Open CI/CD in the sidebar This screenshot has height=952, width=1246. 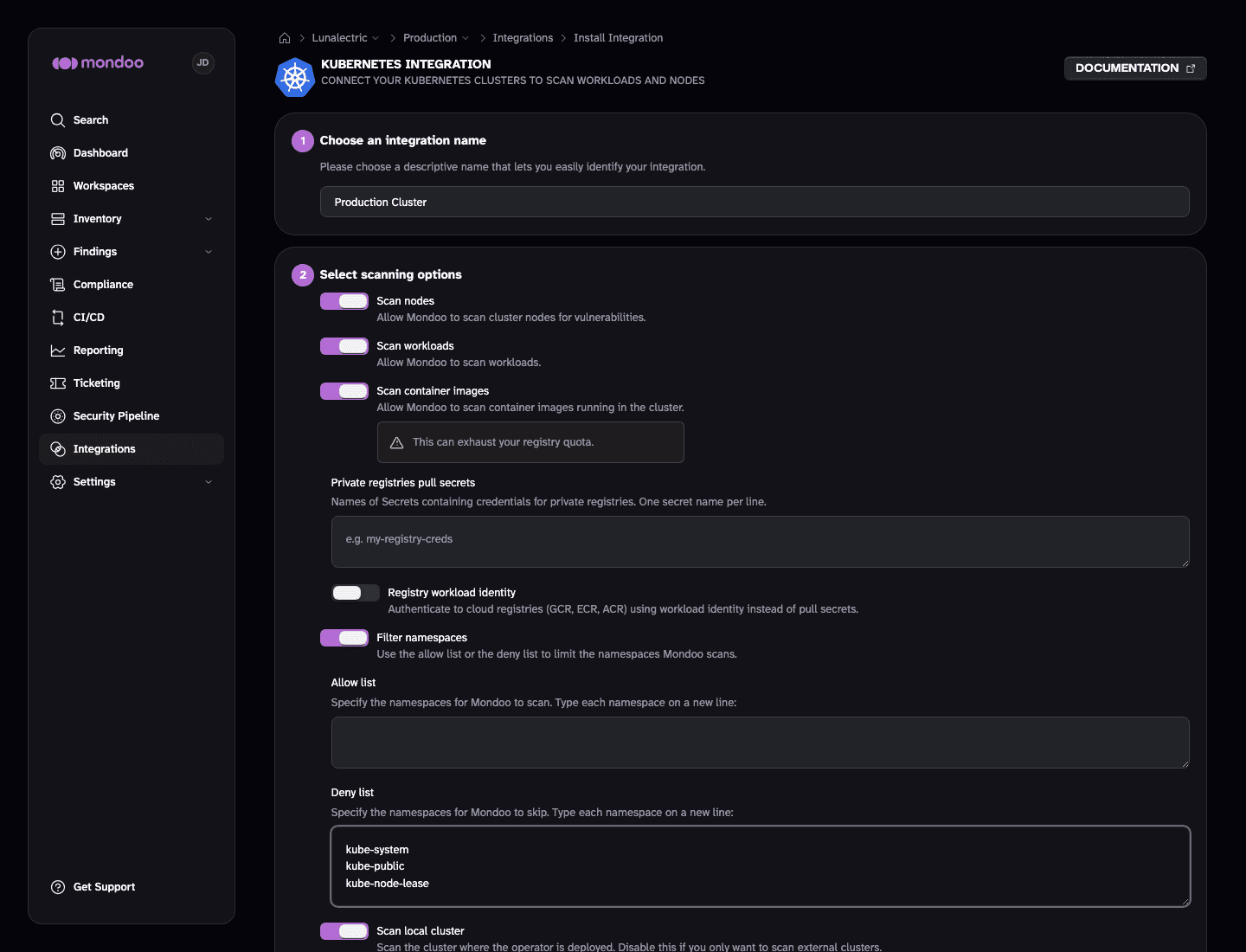tap(132, 318)
